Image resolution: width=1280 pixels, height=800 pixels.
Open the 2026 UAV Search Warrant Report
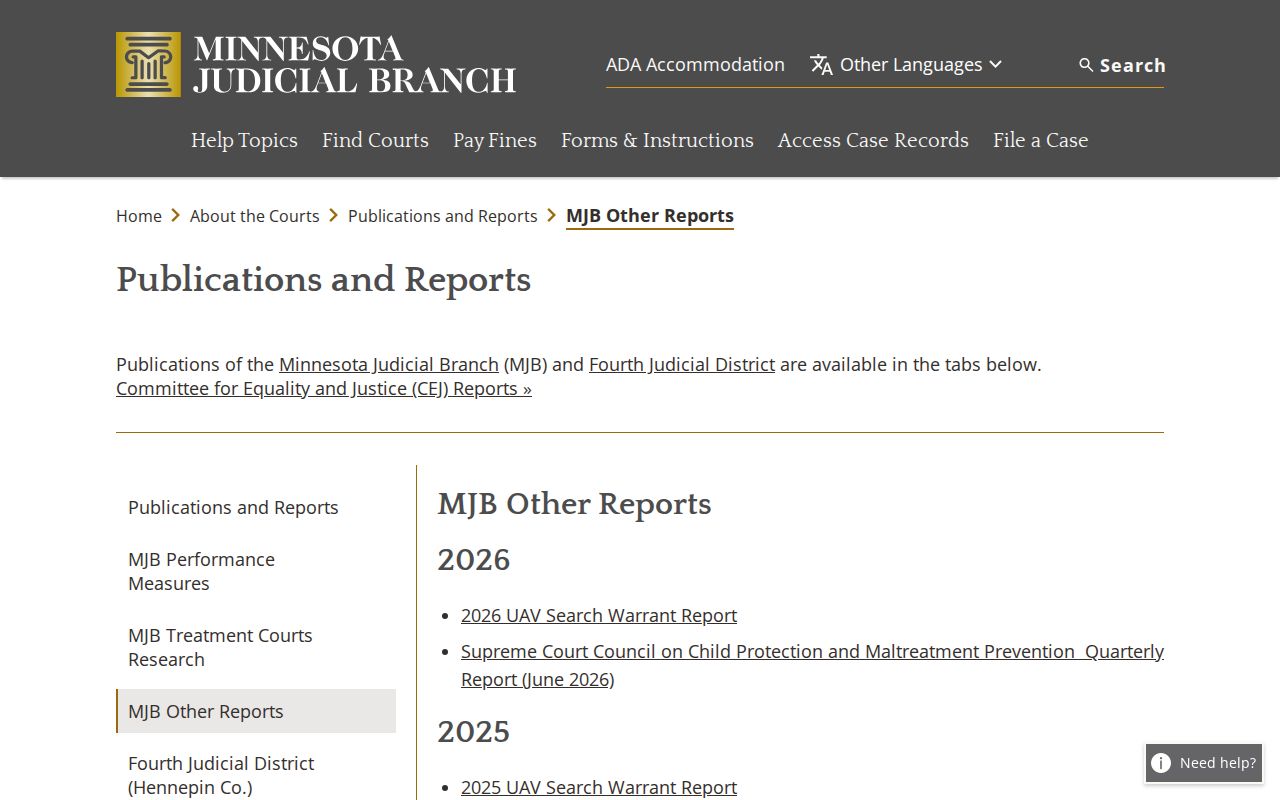[x=599, y=615]
